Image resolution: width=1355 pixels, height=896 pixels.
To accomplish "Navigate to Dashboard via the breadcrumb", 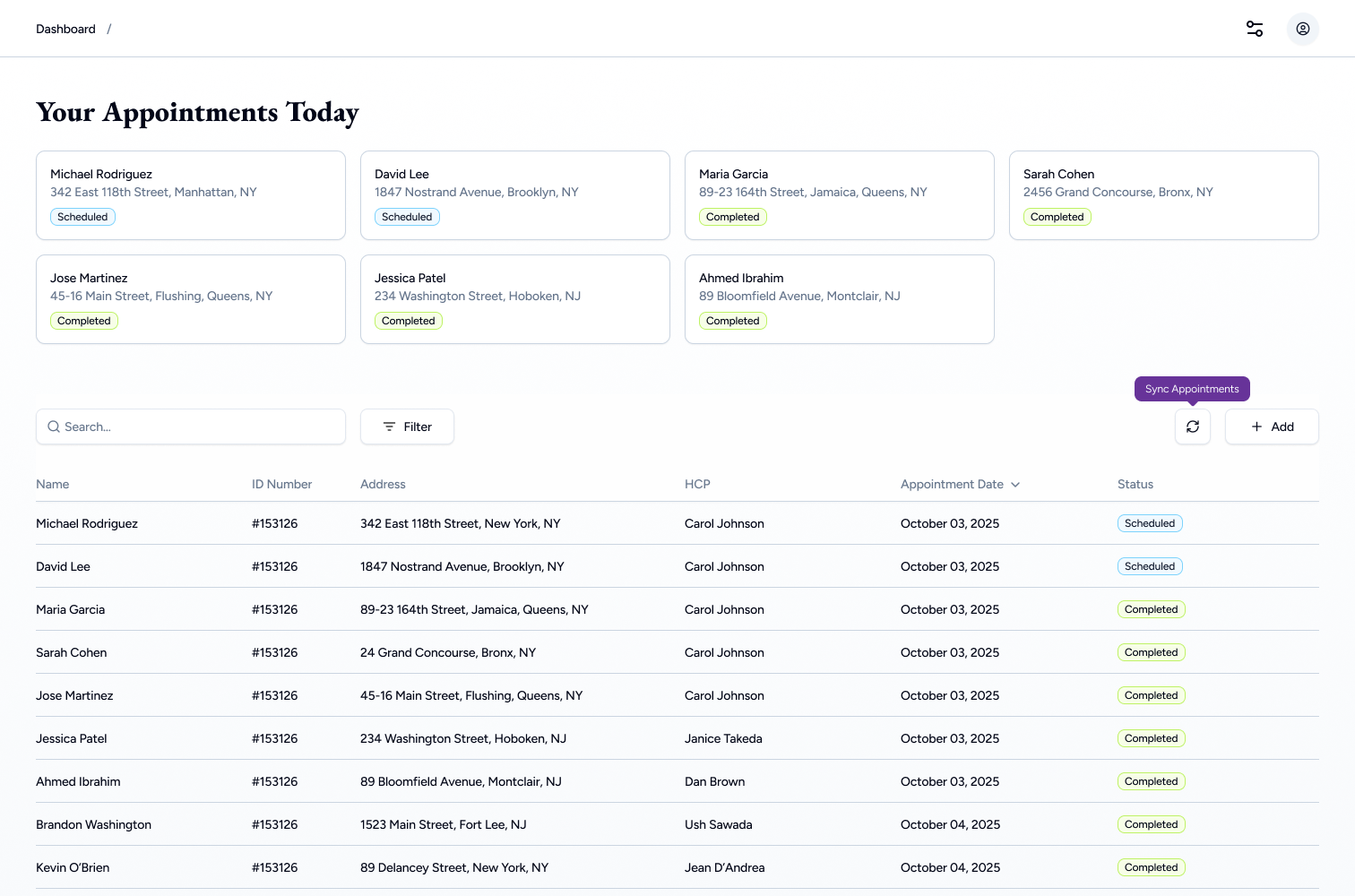I will click(65, 28).
